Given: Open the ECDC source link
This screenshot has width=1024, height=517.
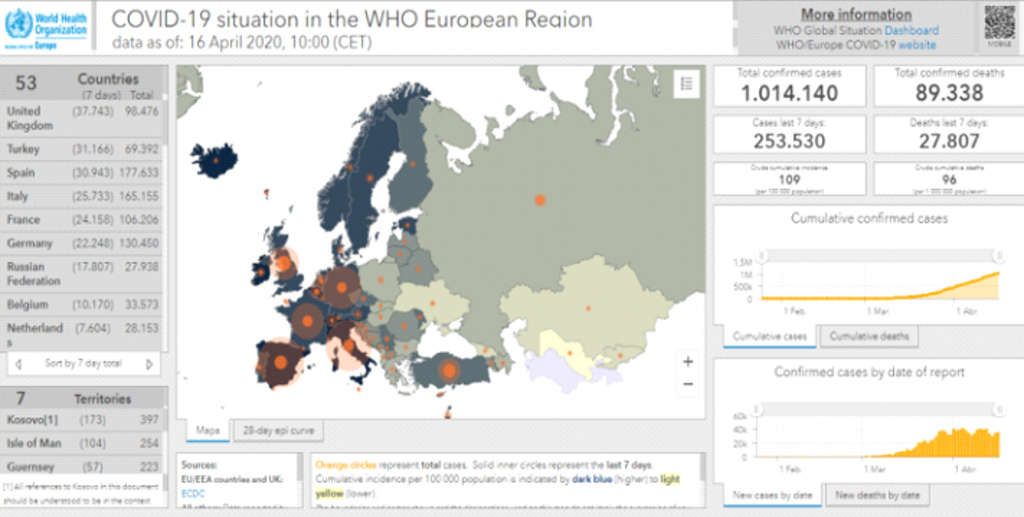Looking at the screenshot, I should point(193,493).
